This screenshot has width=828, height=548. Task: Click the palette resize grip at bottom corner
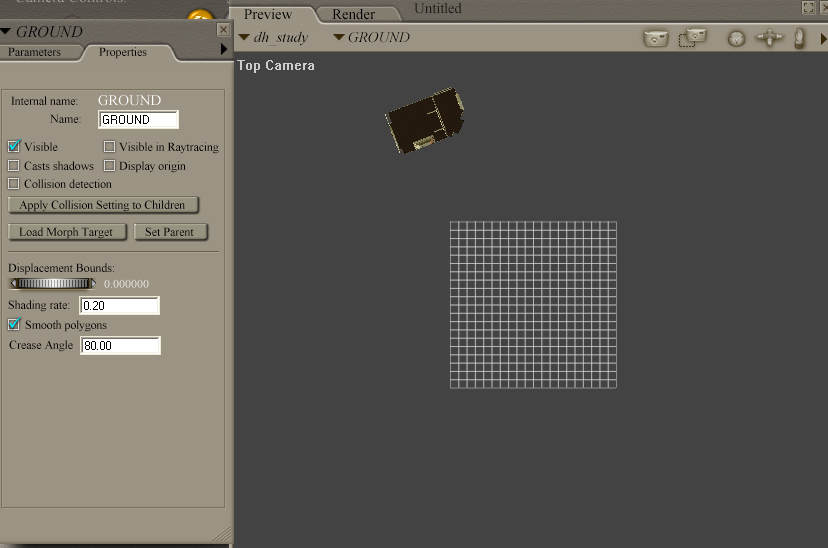pyautogui.click(x=222, y=534)
